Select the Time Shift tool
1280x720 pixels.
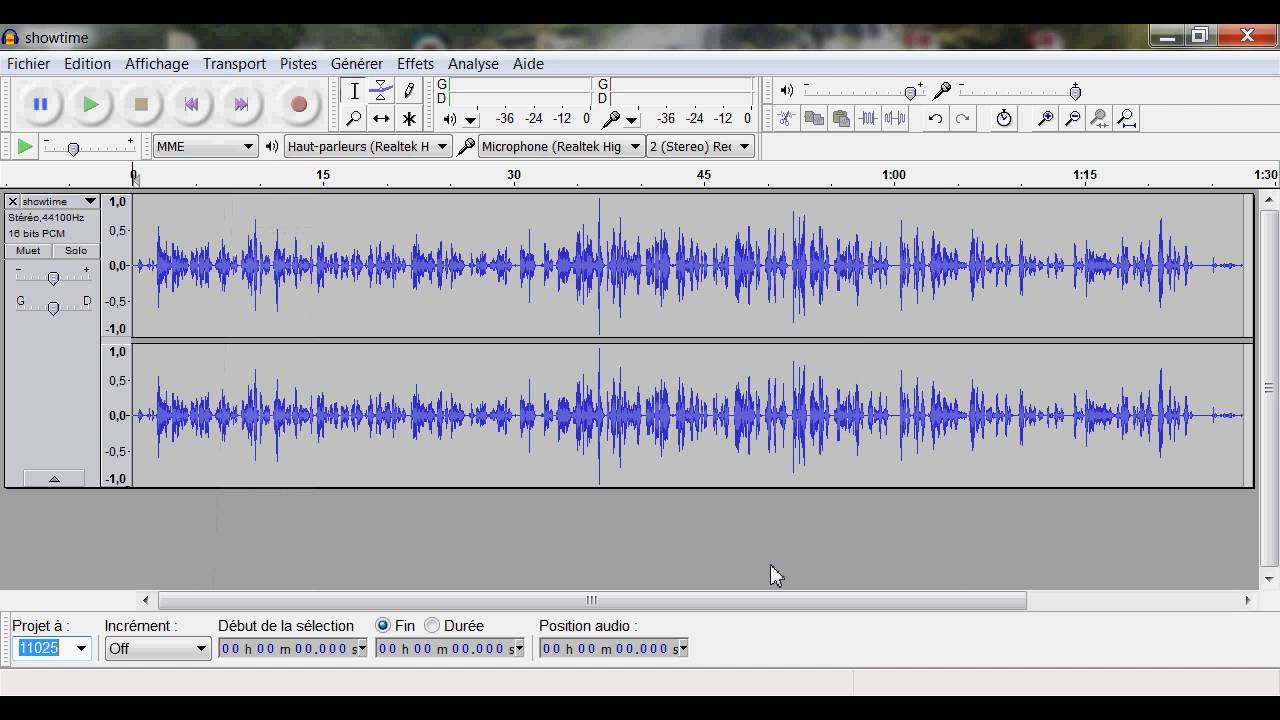click(381, 119)
